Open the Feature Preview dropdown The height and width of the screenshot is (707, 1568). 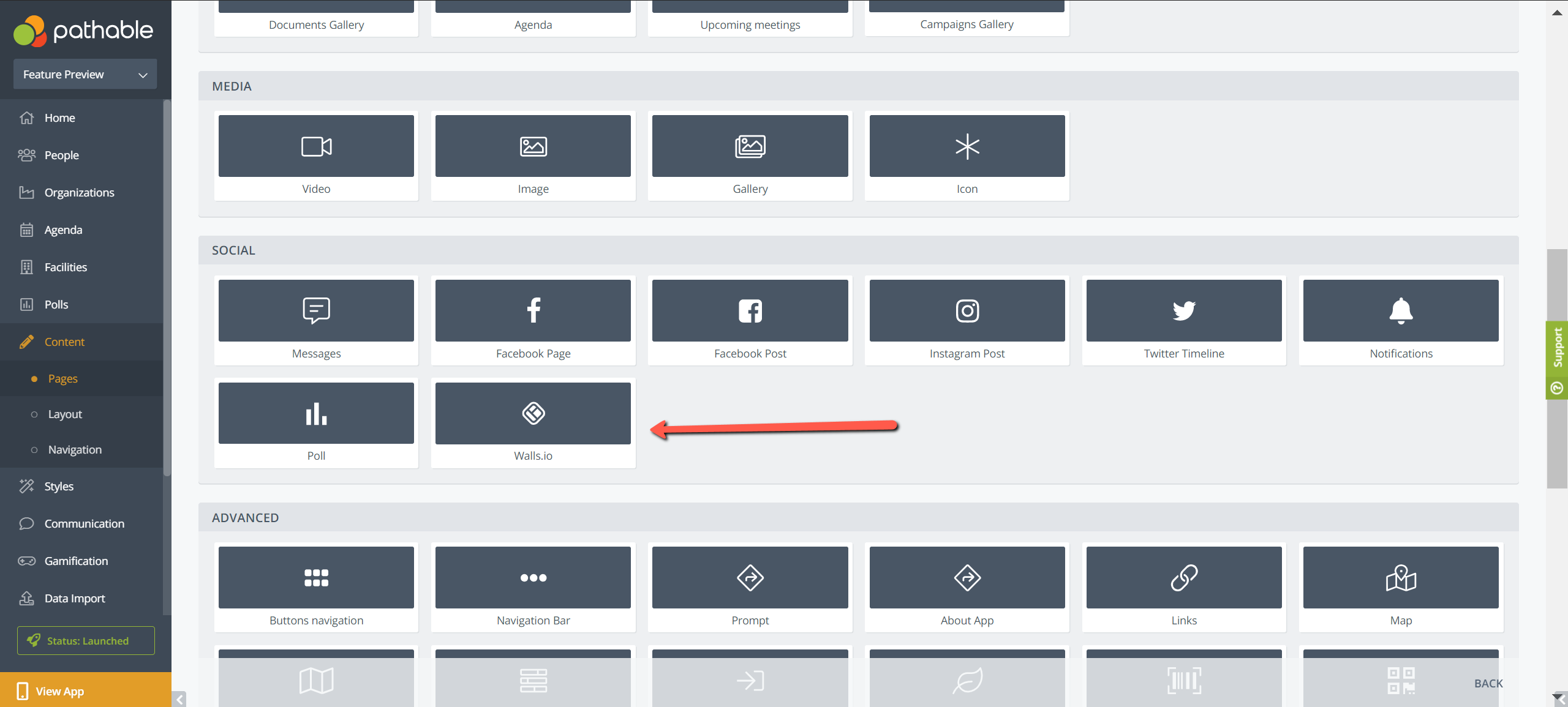click(x=85, y=74)
